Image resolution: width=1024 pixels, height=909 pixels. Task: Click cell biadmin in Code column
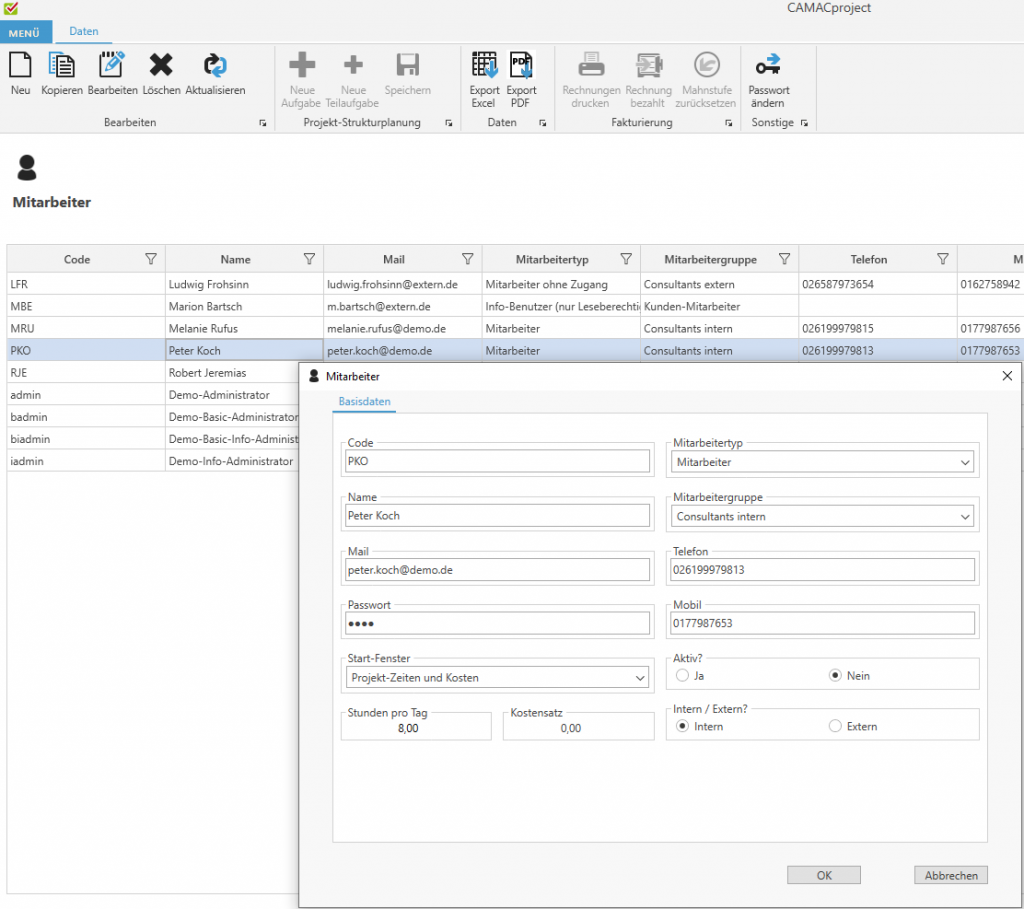86,439
